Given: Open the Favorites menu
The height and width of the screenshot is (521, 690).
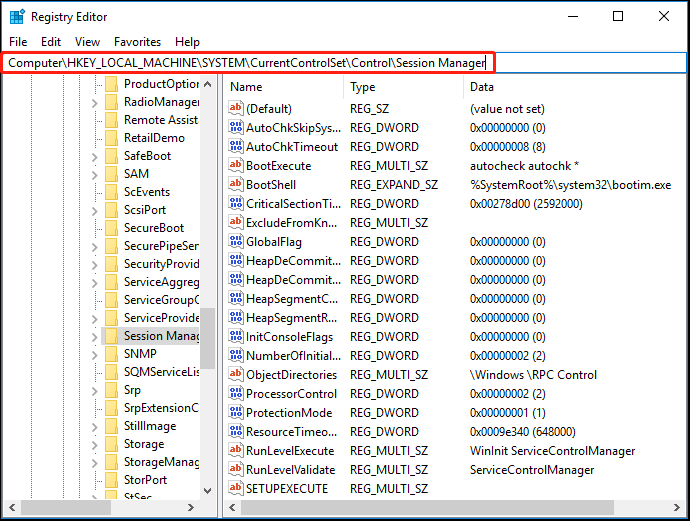Looking at the screenshot, I should tap(137, 42).
